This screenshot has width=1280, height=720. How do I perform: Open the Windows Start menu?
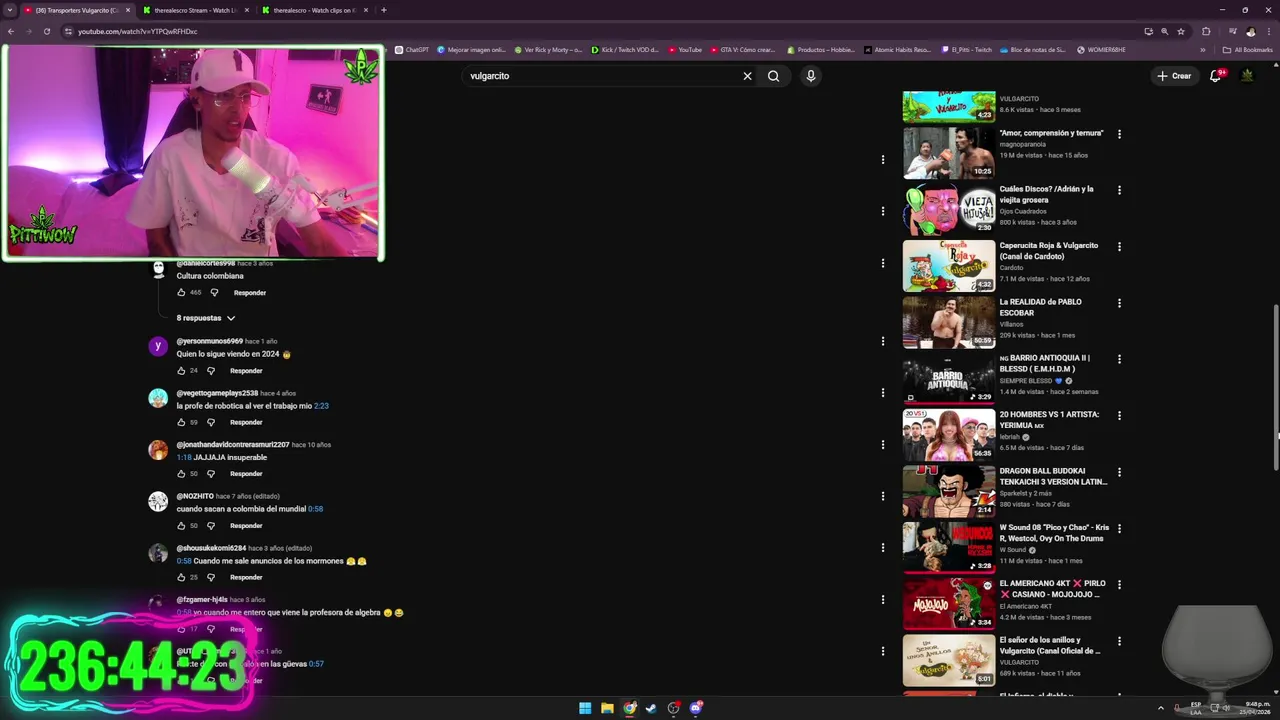[x=585, y=708]
